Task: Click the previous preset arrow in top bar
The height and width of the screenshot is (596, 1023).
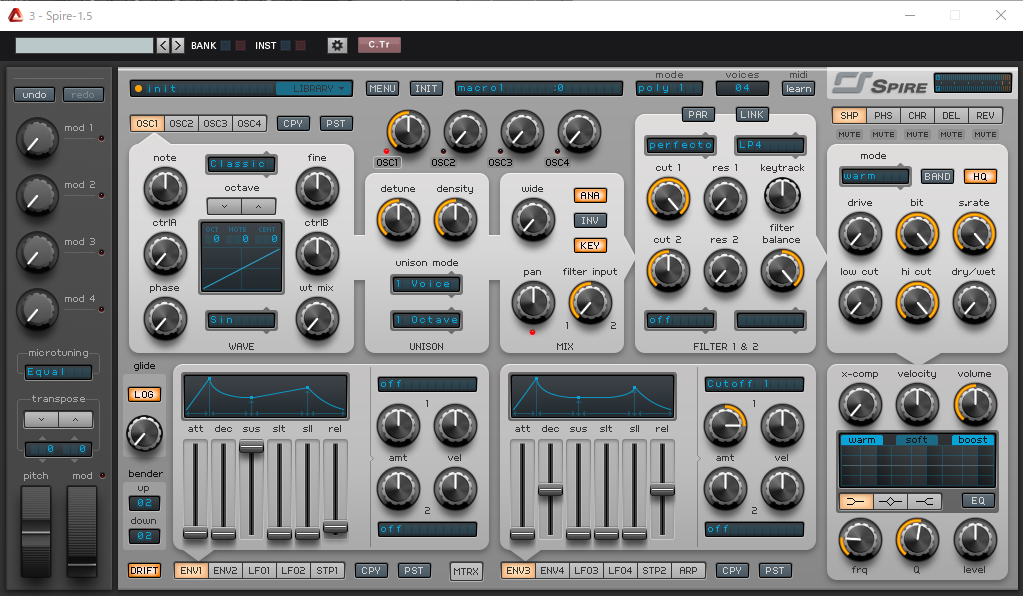Action: [163, 45]
